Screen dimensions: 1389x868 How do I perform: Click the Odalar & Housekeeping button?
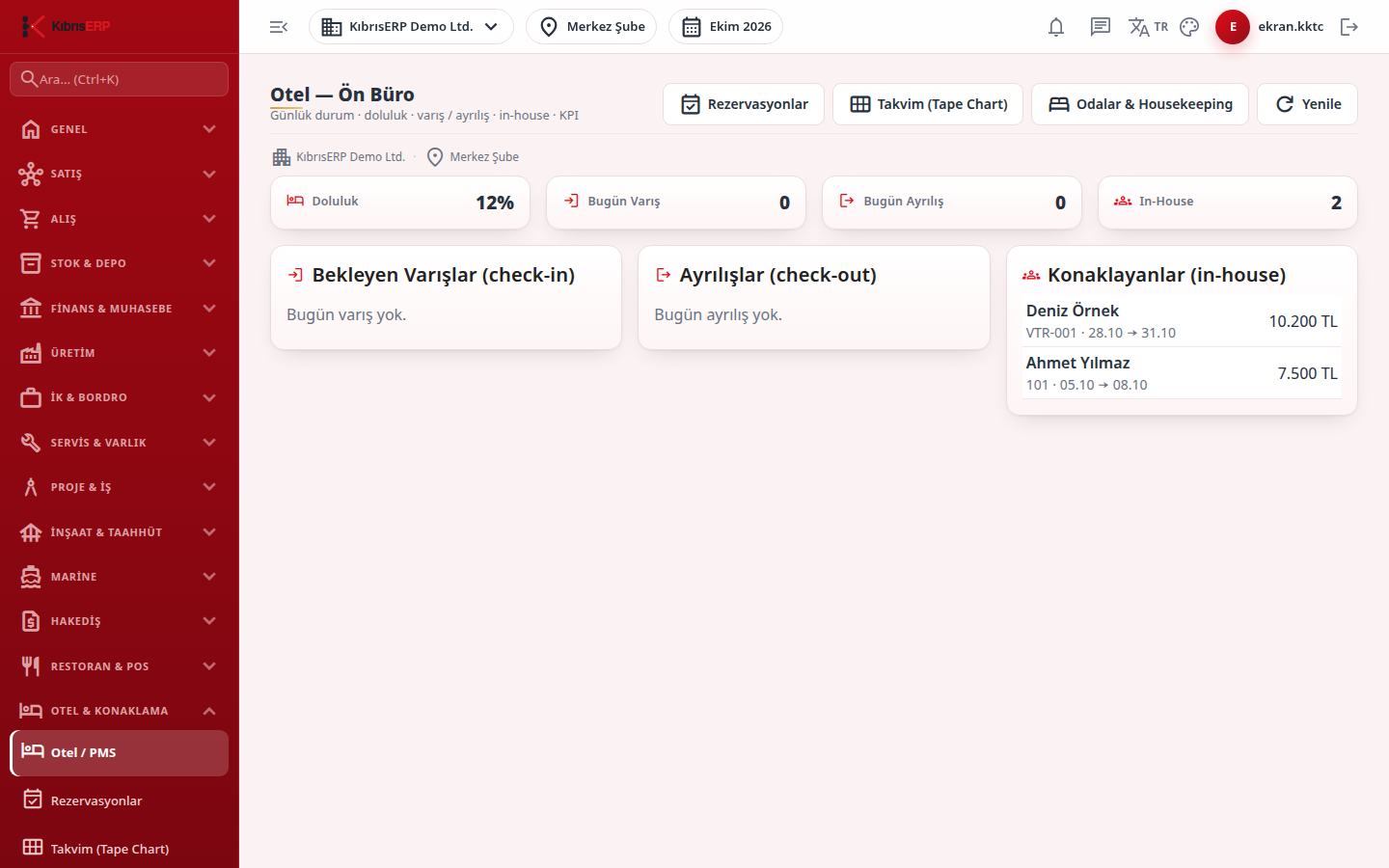pos(1140,104)
